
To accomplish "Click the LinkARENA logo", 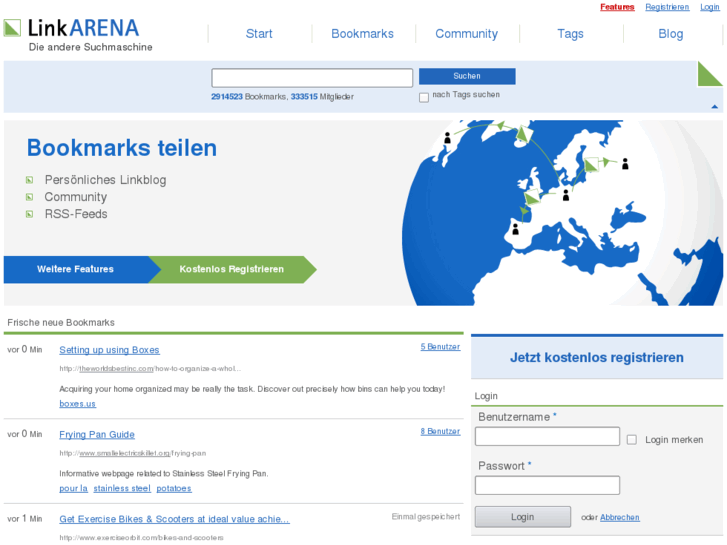I will click(x=71, y=28).
